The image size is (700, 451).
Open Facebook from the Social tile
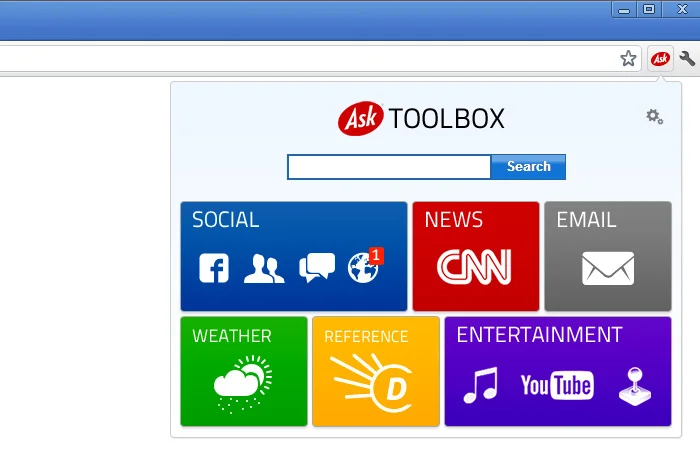(x=214, y=268)
